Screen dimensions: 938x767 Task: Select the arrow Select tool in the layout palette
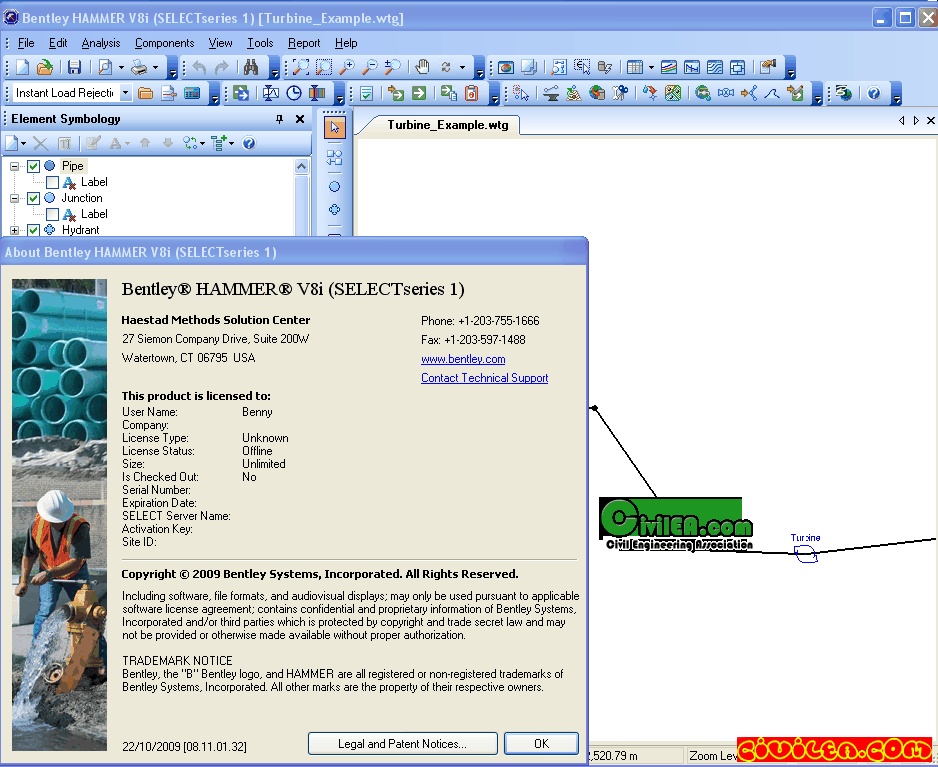[334, 127]
